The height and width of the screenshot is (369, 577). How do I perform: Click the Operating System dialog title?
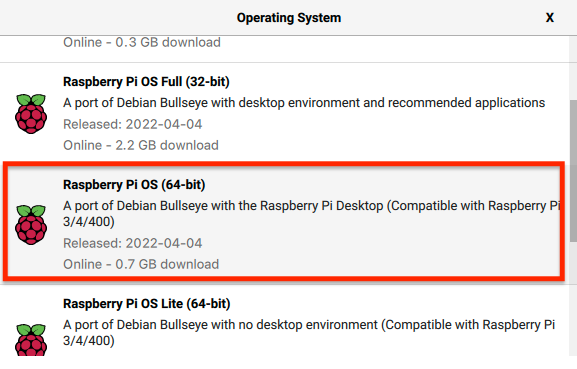[289, 18]
